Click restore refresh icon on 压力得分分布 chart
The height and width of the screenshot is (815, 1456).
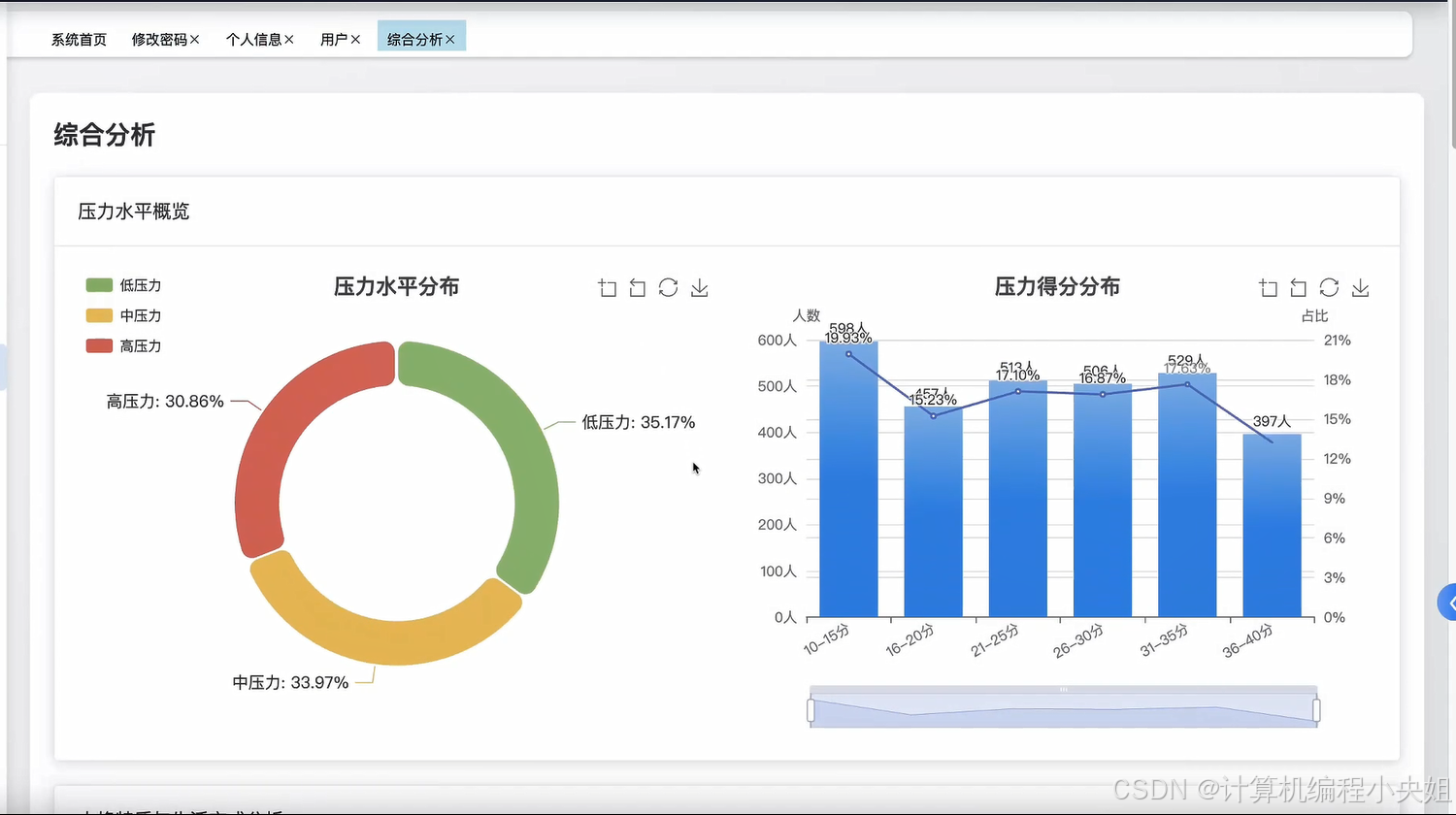[1329, 287]
